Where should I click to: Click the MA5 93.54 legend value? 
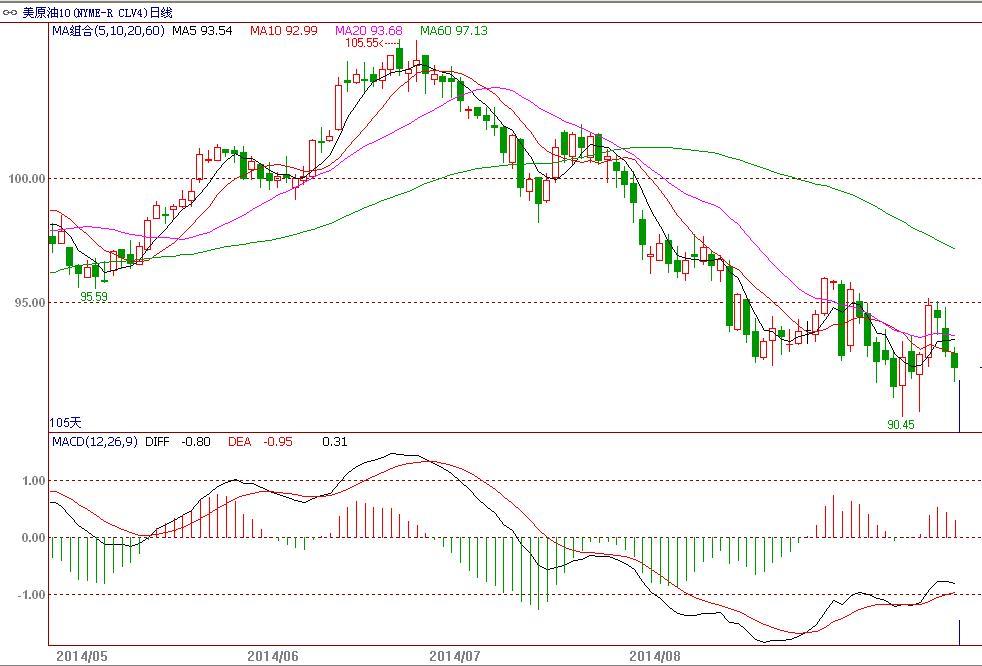click(202, 31)
